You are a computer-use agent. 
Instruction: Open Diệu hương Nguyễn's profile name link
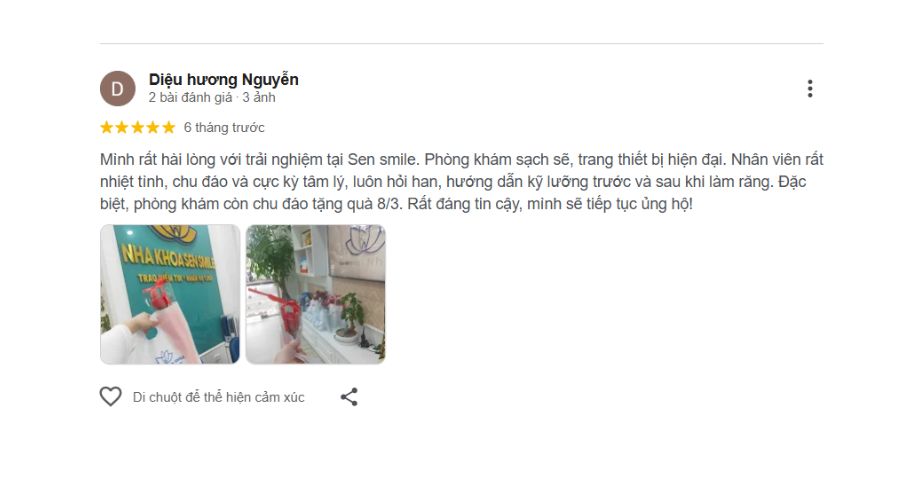click(x=223, y=79)
